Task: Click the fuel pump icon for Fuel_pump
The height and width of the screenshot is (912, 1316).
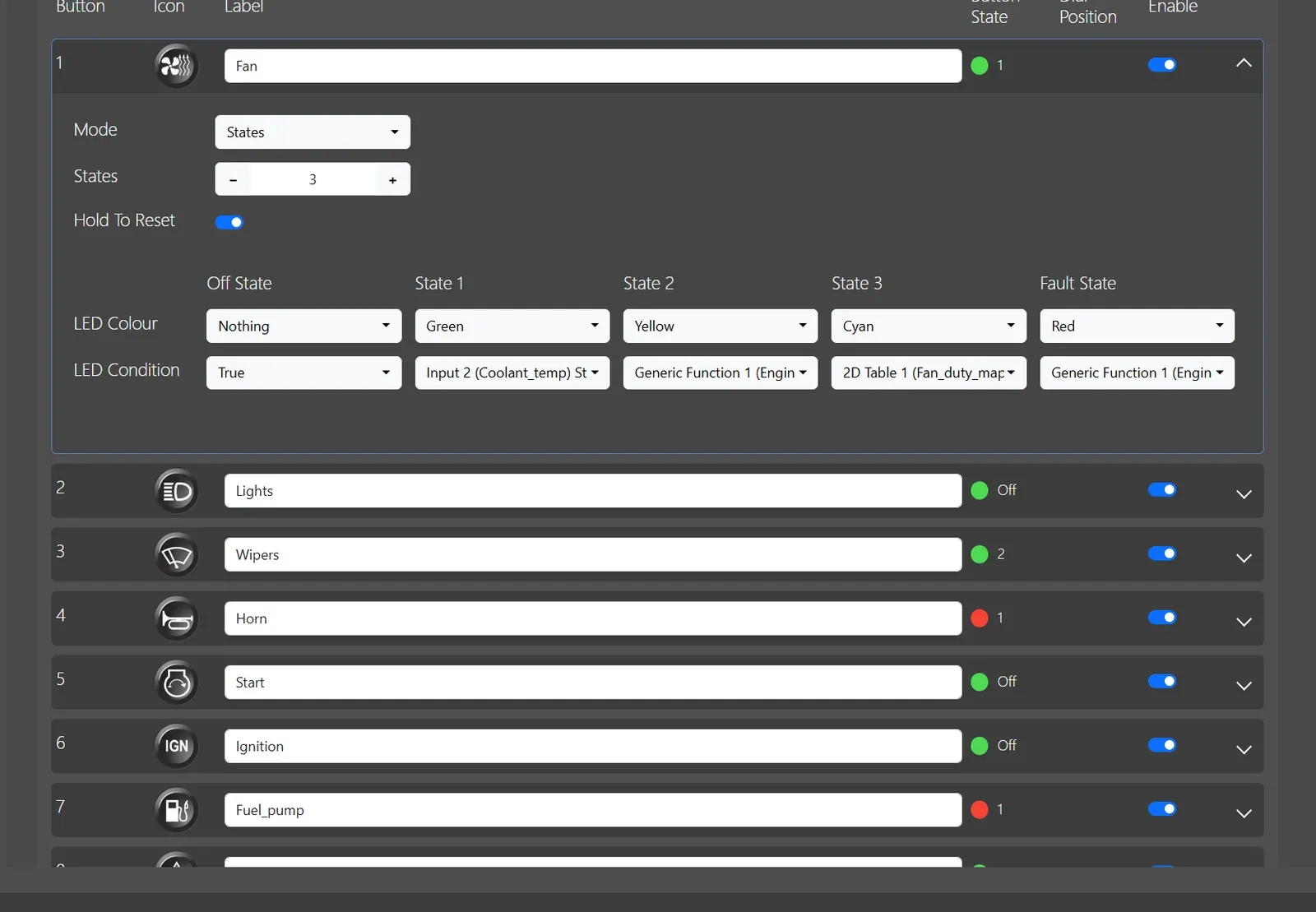Action: [x=176, y=810]
